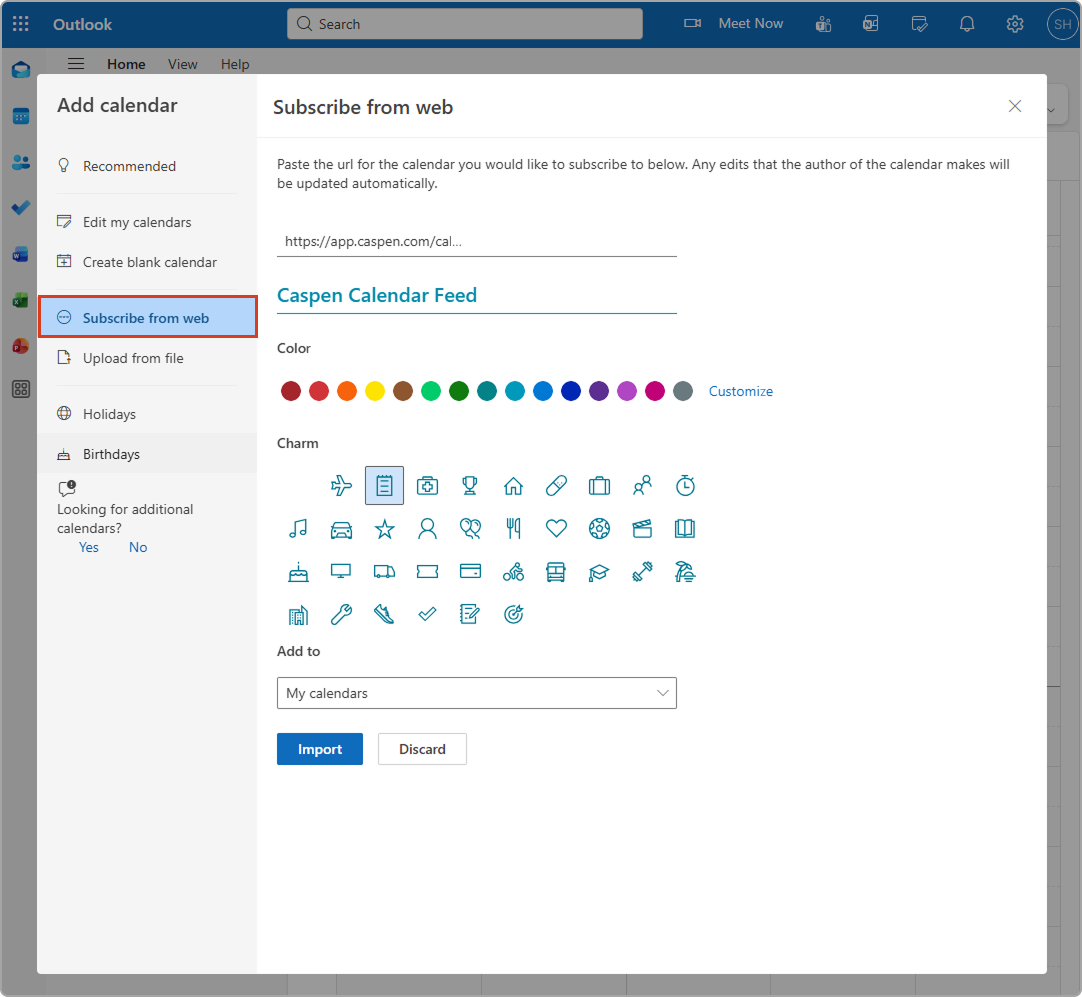Select the airplane charm icon
1082x997 pixels.
[341, 486]
